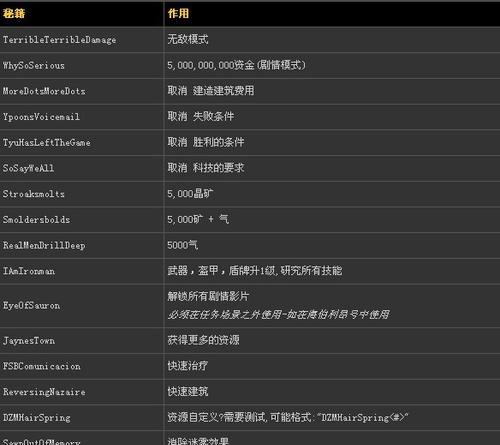Click the 快速治疗 description cell
This screenshot has height=445, width=500.
point(188,366)
